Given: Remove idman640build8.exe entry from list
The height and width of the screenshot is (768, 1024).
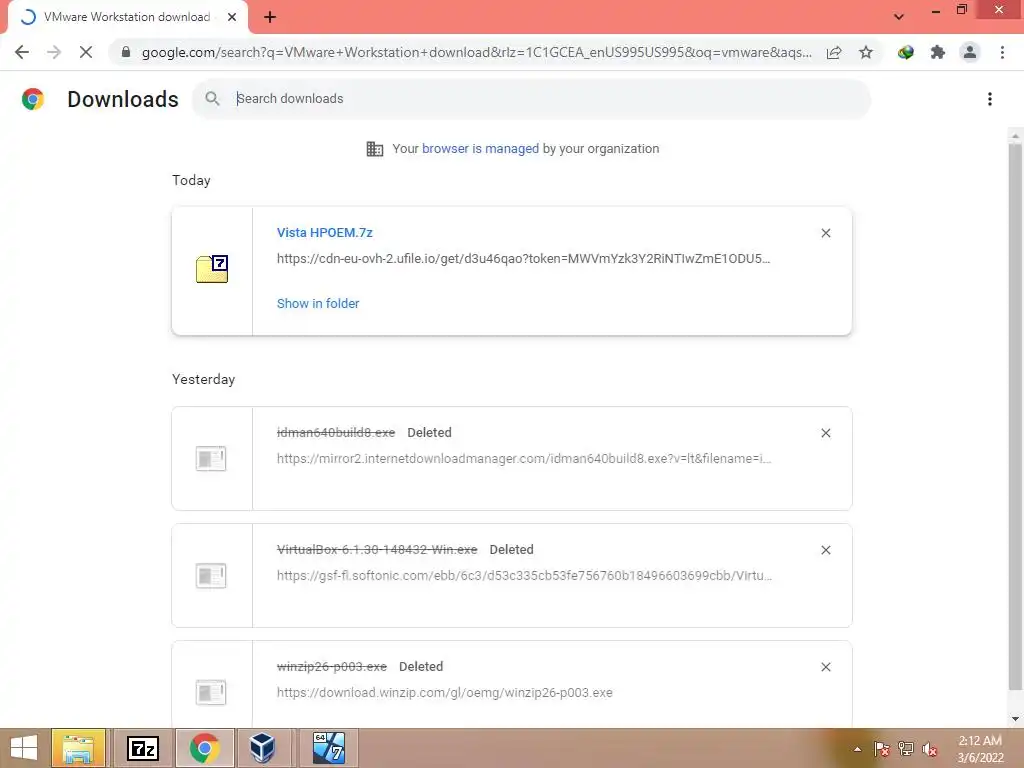Looking at the screenshot, I should [826, 433].
